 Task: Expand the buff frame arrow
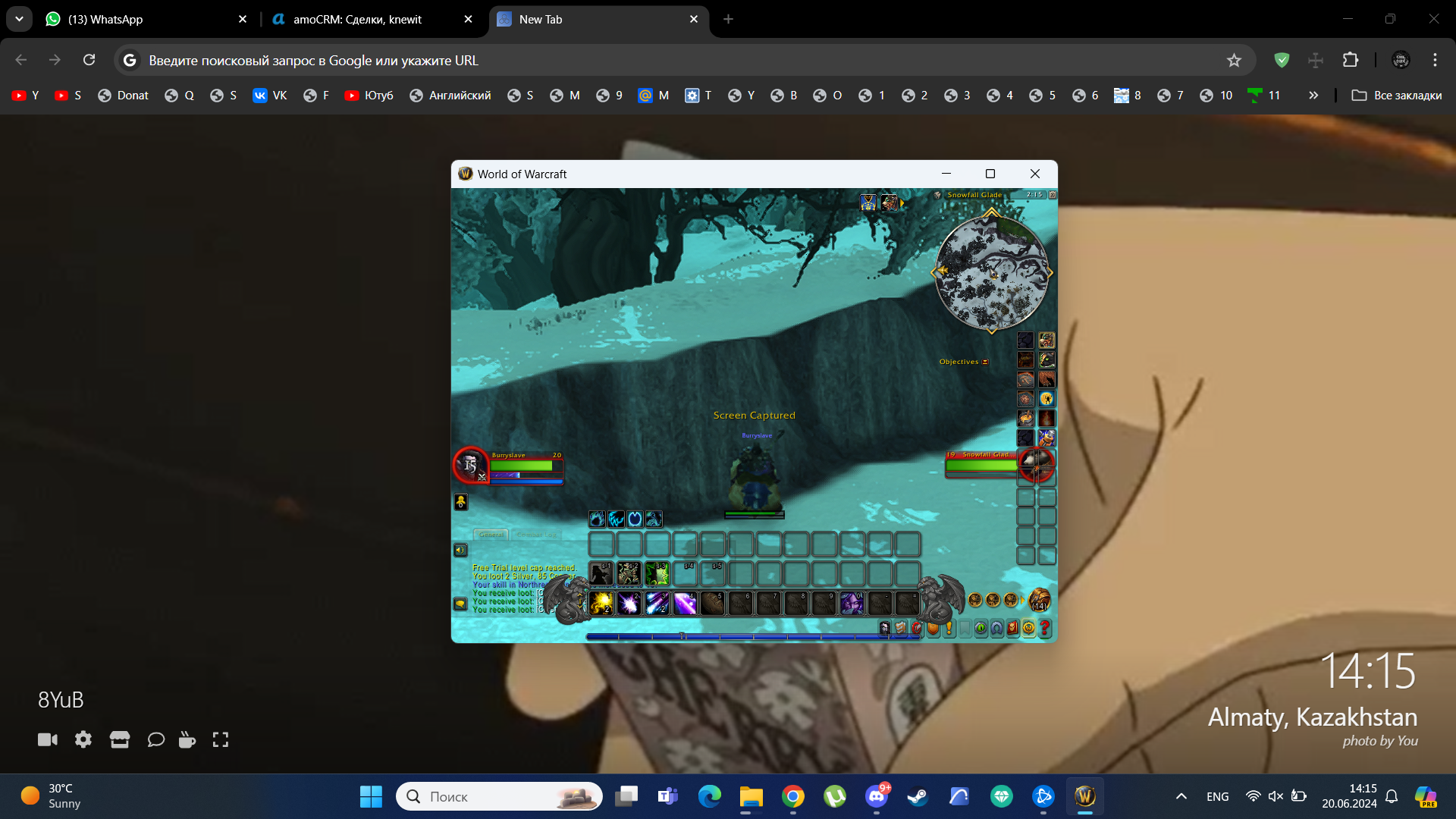[902, 202]
